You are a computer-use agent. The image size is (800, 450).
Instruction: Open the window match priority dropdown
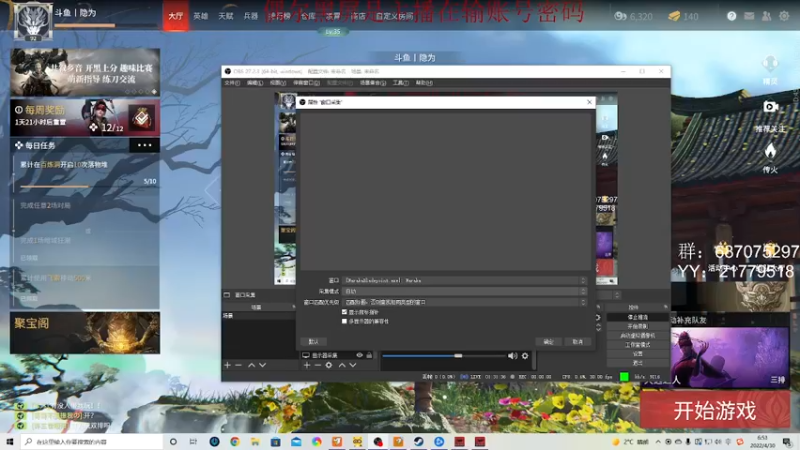pos(464,302)
